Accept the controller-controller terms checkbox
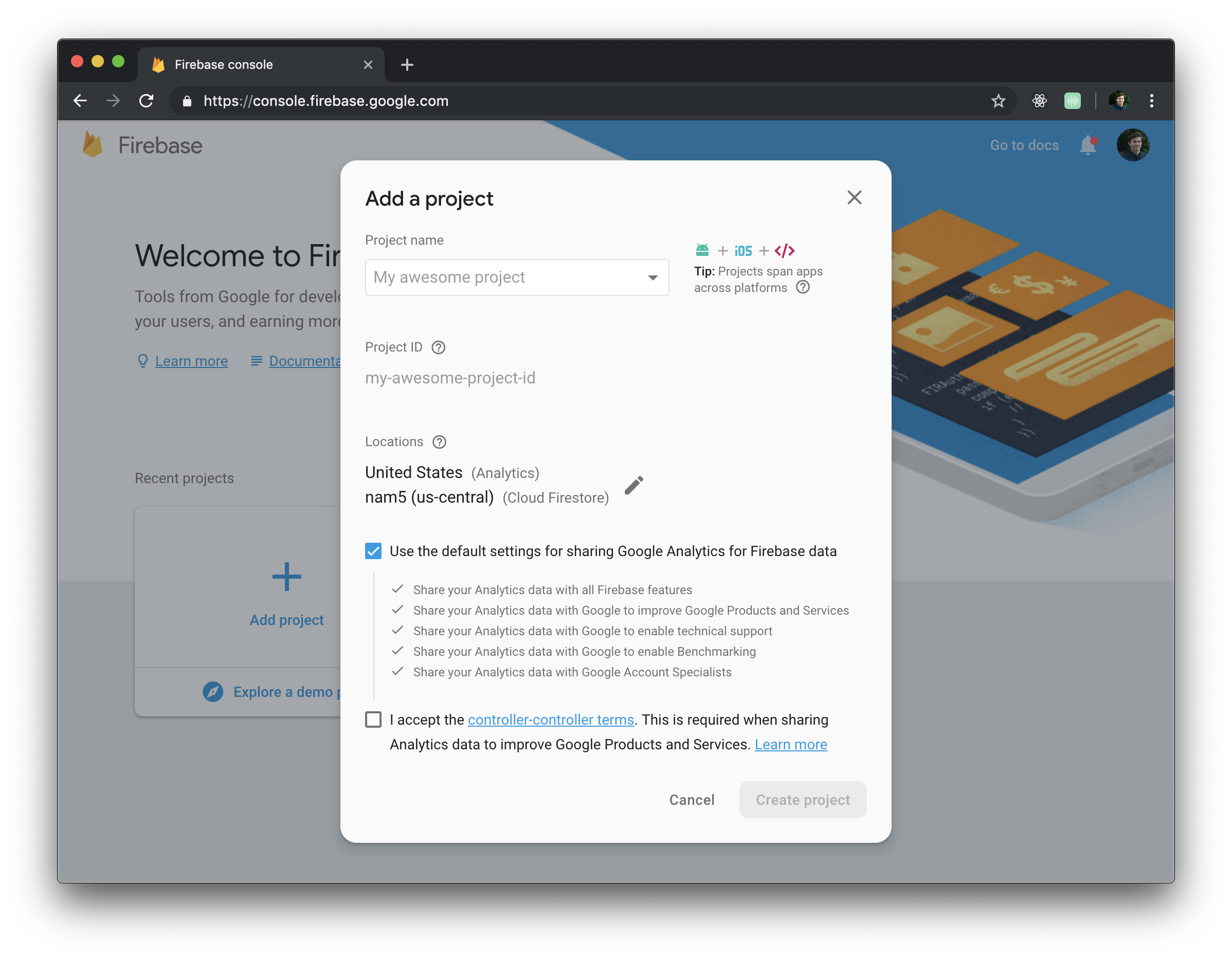The width and height of the screenshot is (1232, 959). click(373, 720)
